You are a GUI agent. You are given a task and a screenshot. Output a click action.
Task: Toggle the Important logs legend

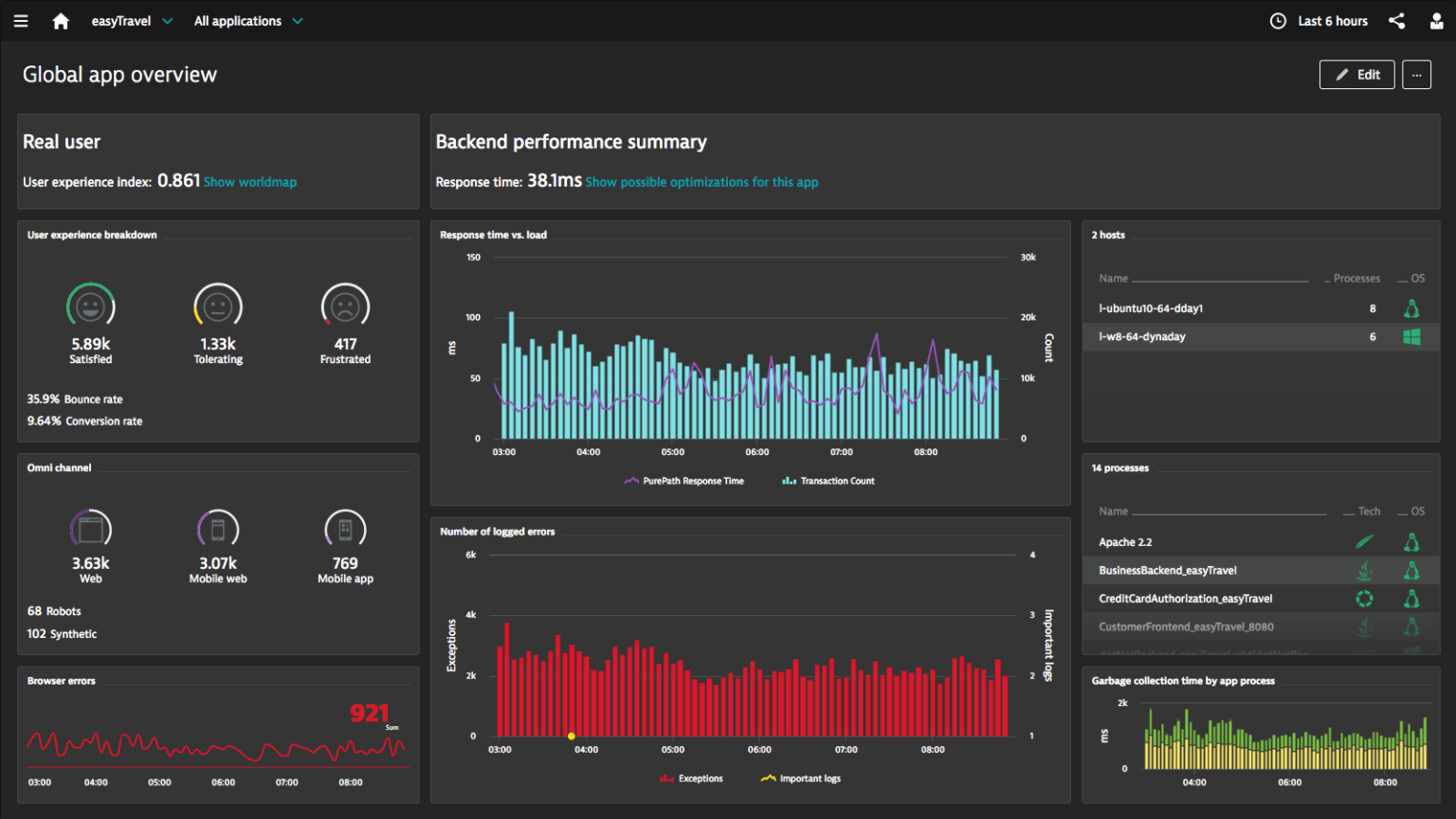click(801, 777)
